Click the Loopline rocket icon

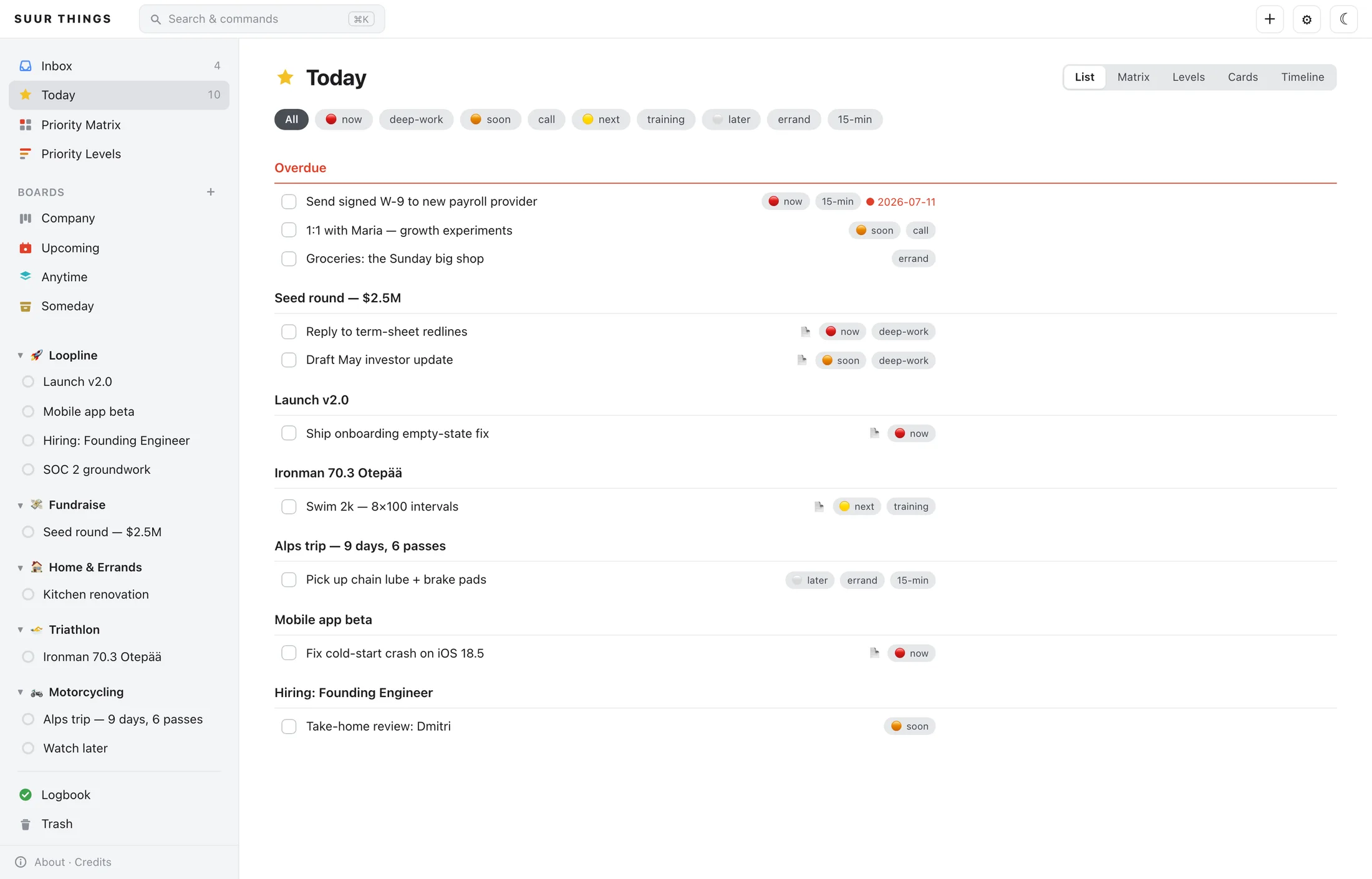37,355
